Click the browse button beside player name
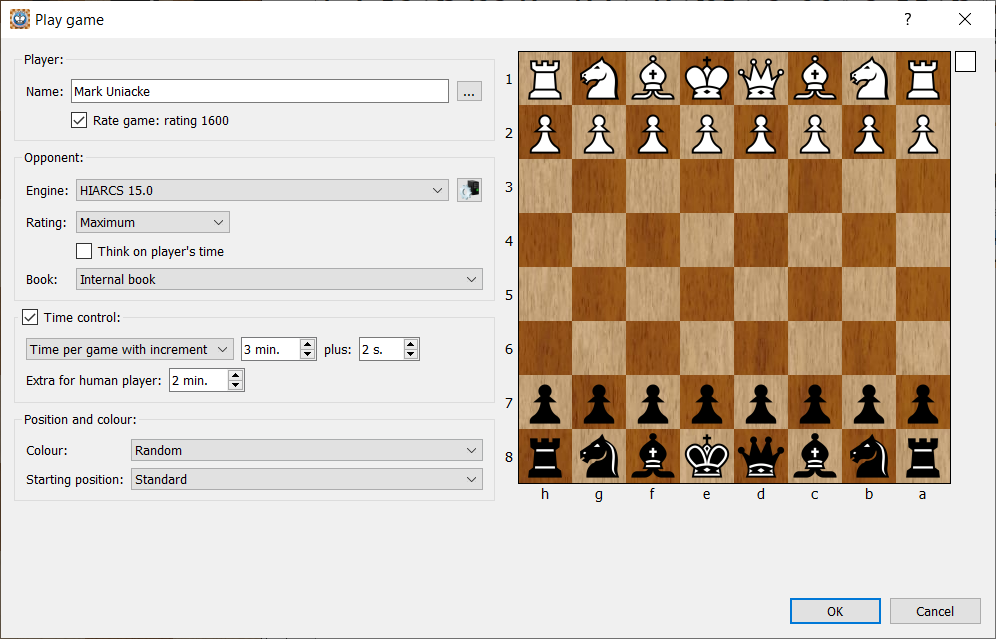996x639 pixels. tap(470, 91)
